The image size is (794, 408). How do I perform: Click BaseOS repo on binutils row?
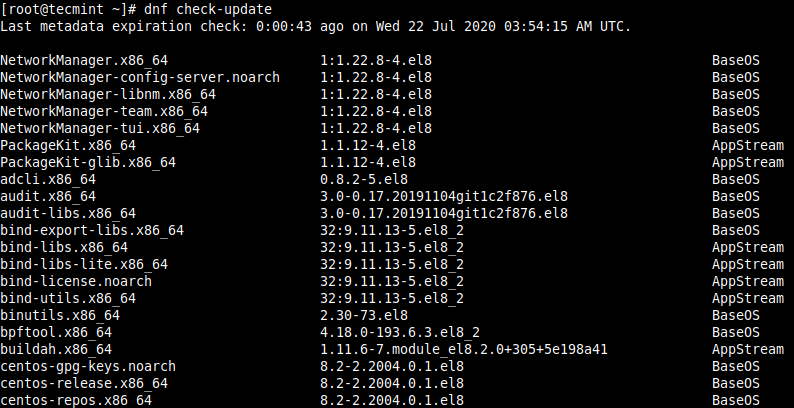click(x=736, y=315)
